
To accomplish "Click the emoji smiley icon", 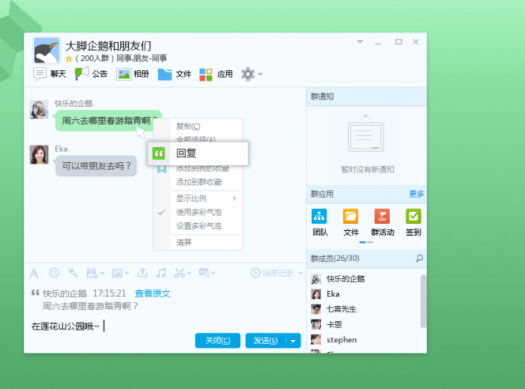I will pyautogui.click(x=54, y=273).
